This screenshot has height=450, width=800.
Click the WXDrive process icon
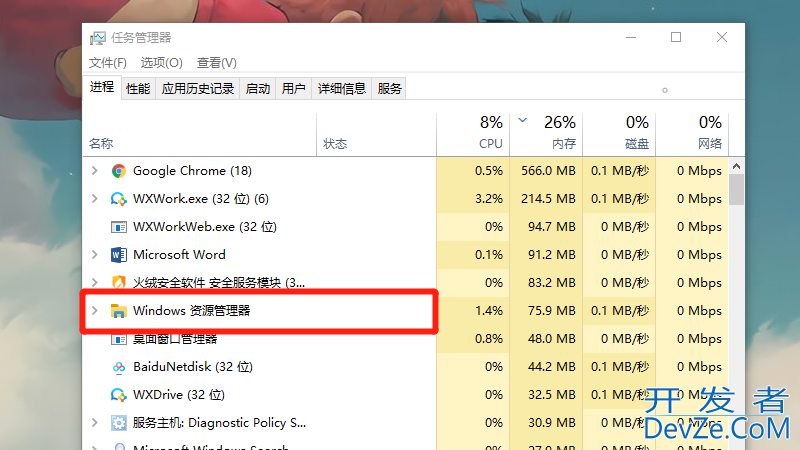(119, 395)
